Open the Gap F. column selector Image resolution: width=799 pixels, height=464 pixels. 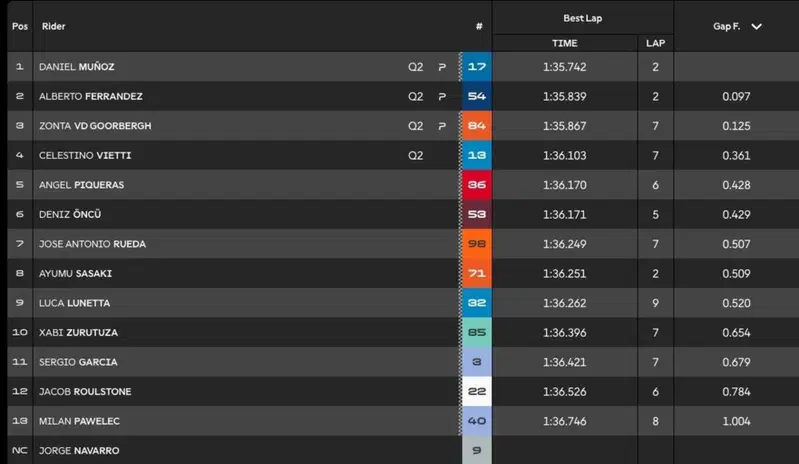point(737,26)
